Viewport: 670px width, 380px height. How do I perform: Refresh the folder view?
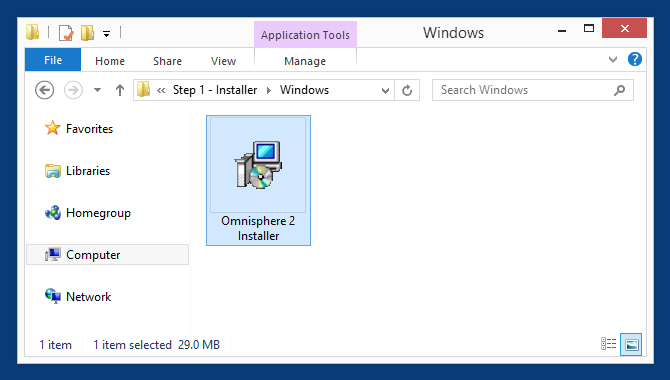click(x=407, y=90)
